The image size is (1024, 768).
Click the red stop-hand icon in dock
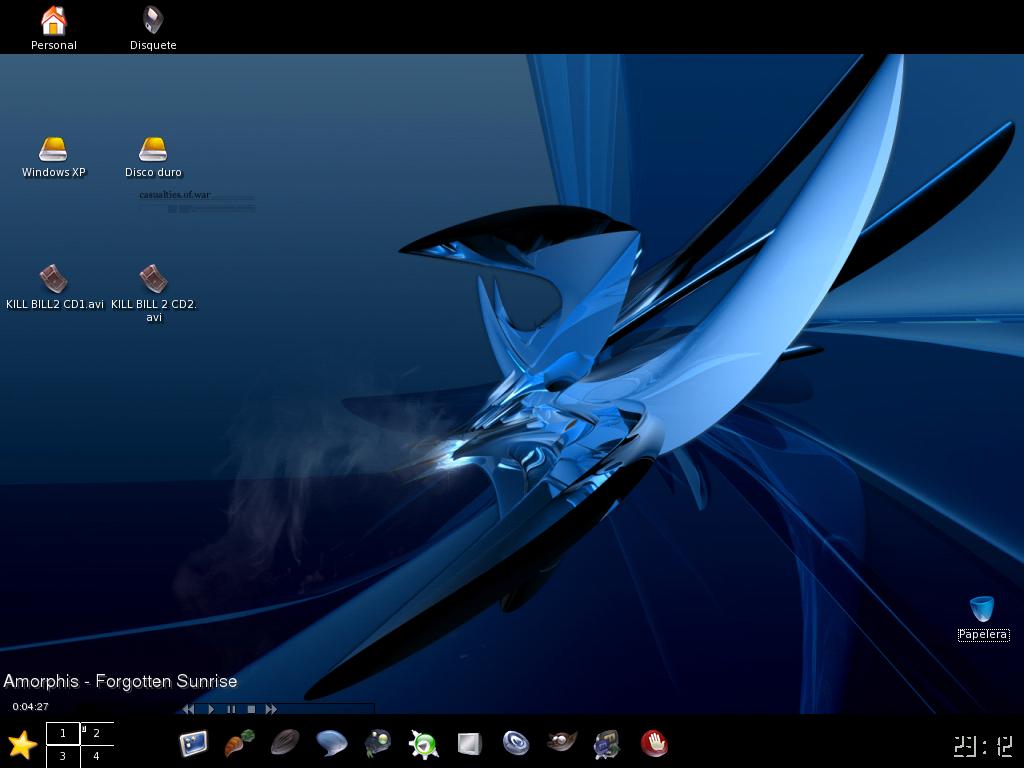(x=654, y=743)
